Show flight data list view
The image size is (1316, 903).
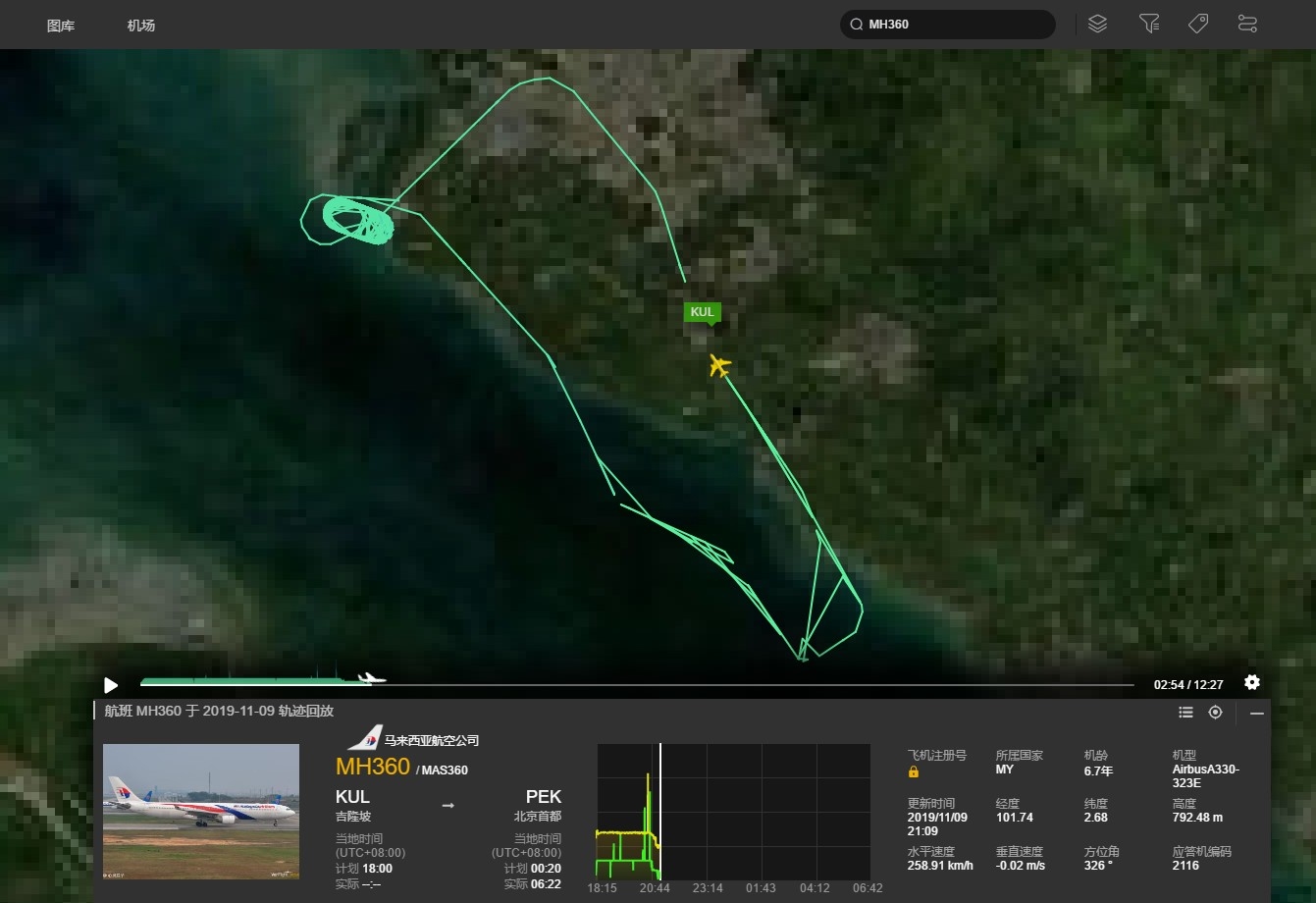[x=1185, y=713]
